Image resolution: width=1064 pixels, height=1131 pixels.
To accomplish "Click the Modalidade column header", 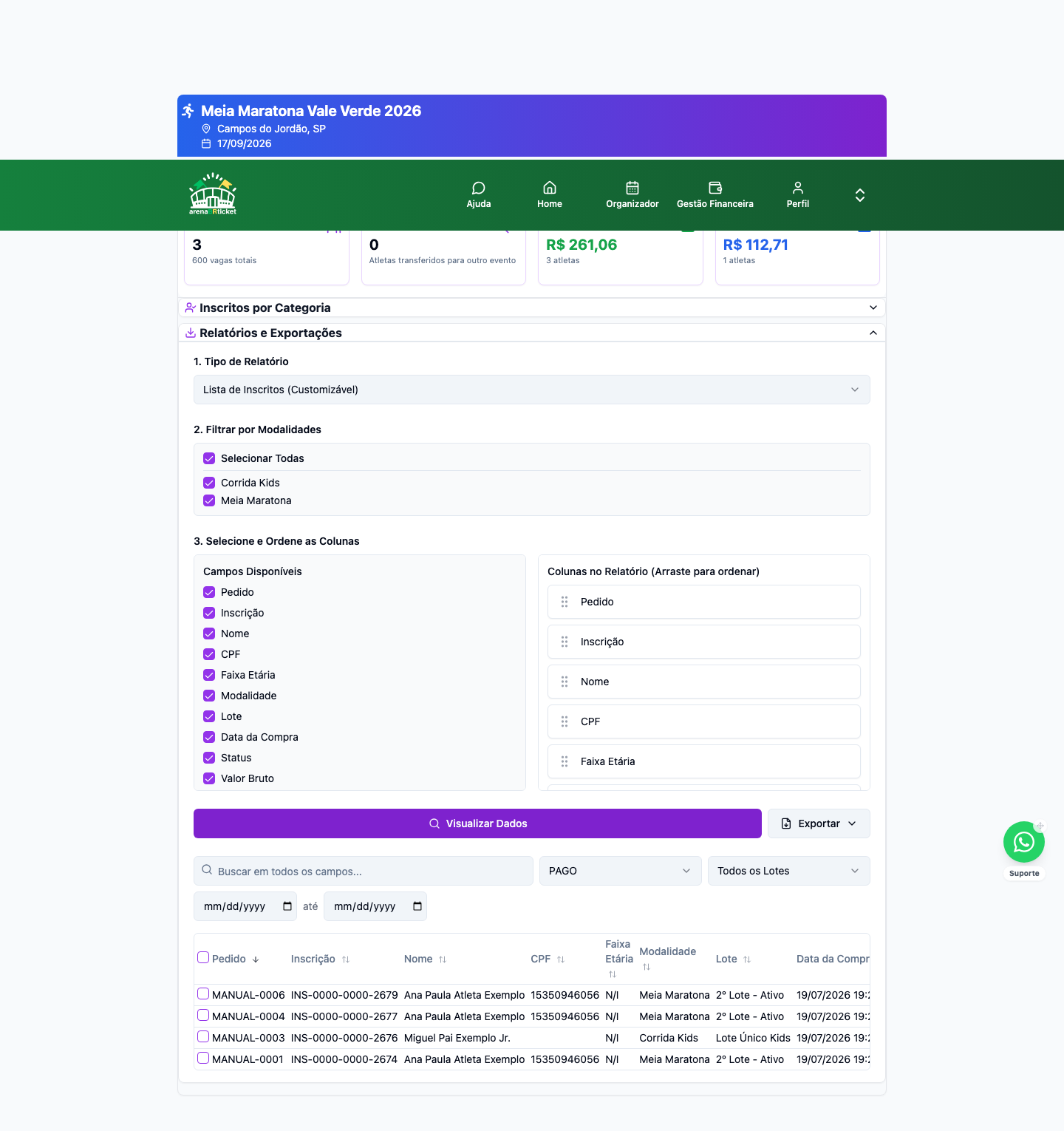I will [x=667, y=951].
